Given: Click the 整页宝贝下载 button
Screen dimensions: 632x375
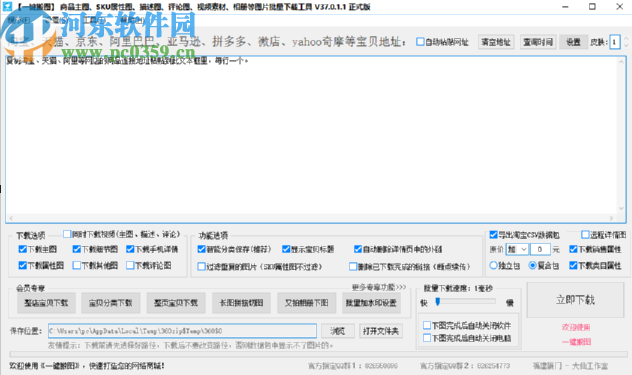Looking at the screenshot, I should [176, 303].
